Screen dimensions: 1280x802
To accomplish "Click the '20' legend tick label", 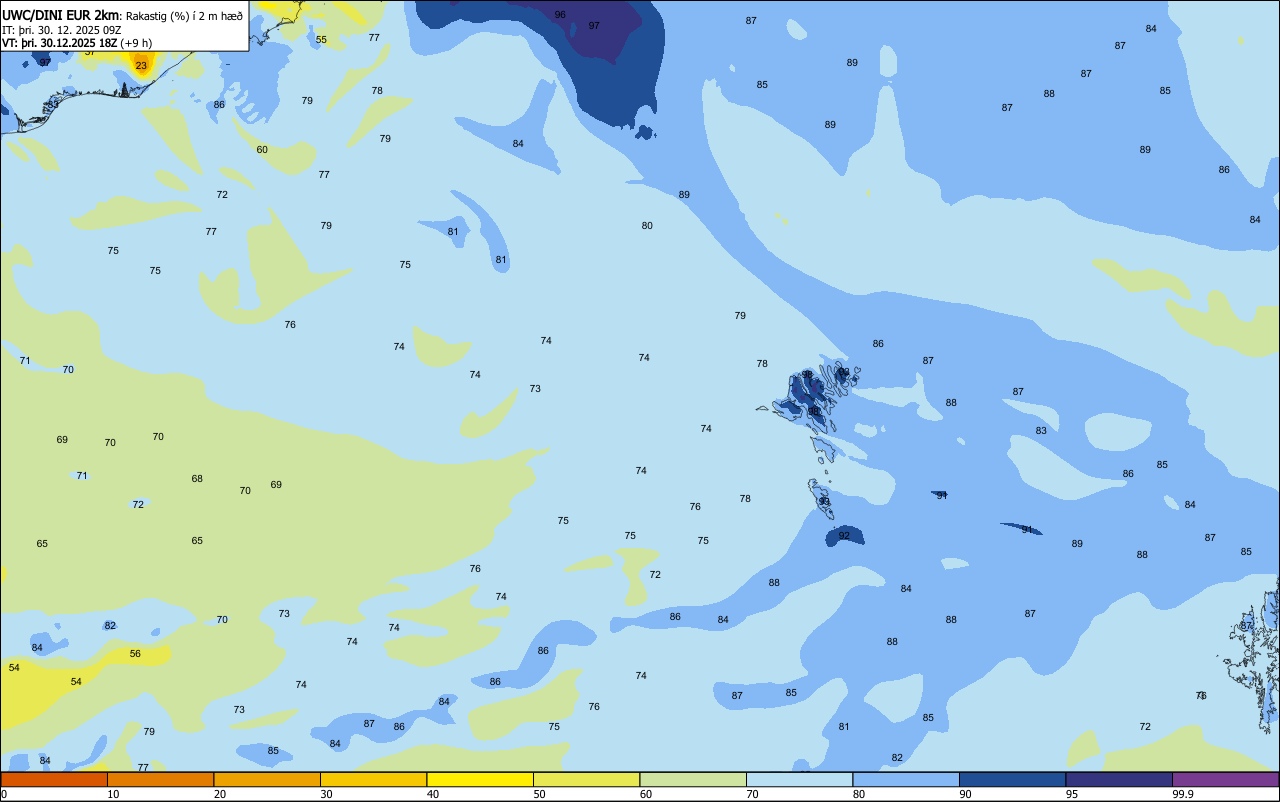I will tap(219, 794).
